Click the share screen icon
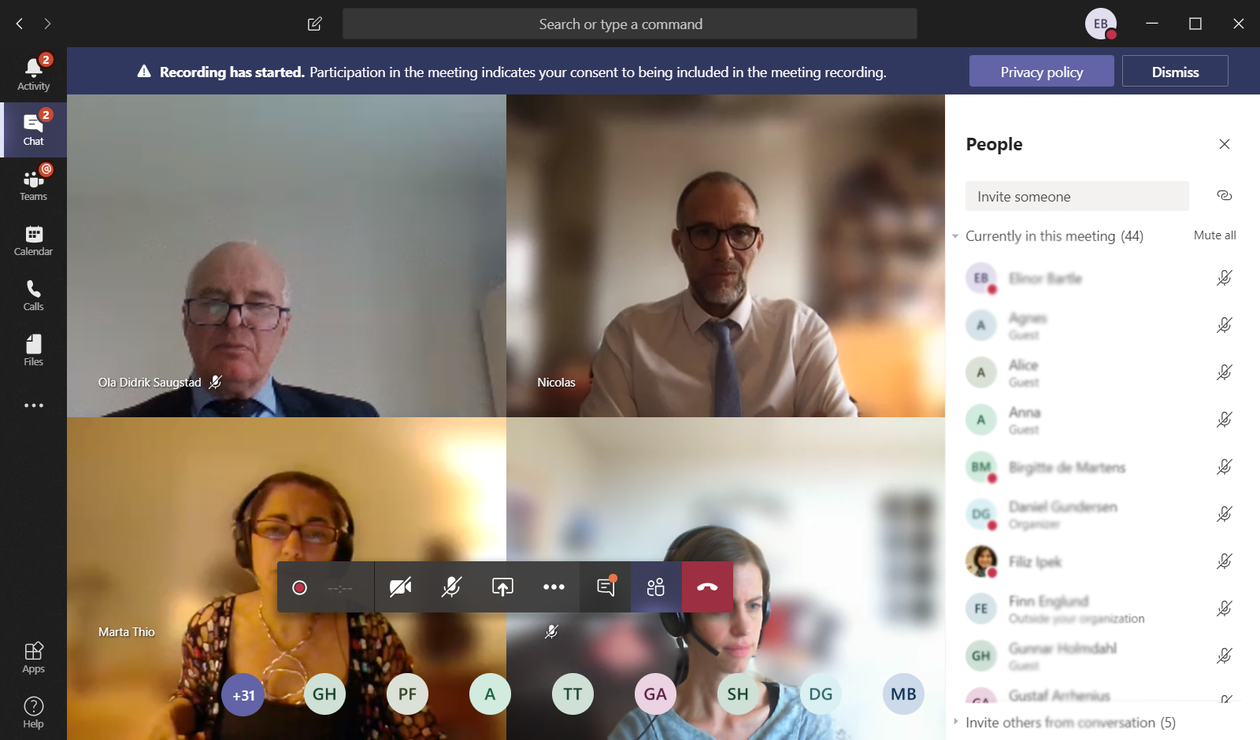1260x740 pixels. pyautogui.click(x=503, y=587)
